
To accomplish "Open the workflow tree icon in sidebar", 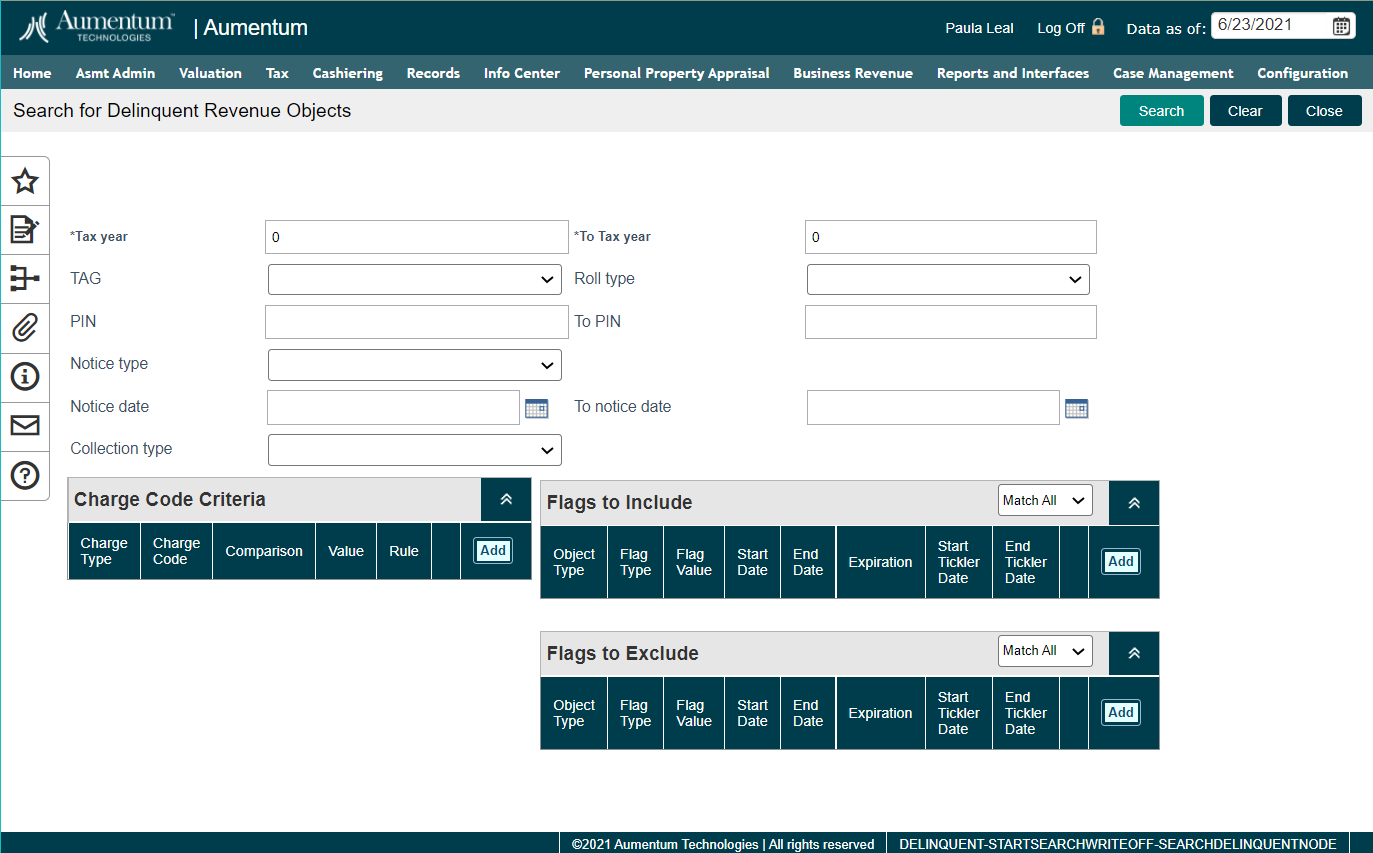I will click(25, 278).
